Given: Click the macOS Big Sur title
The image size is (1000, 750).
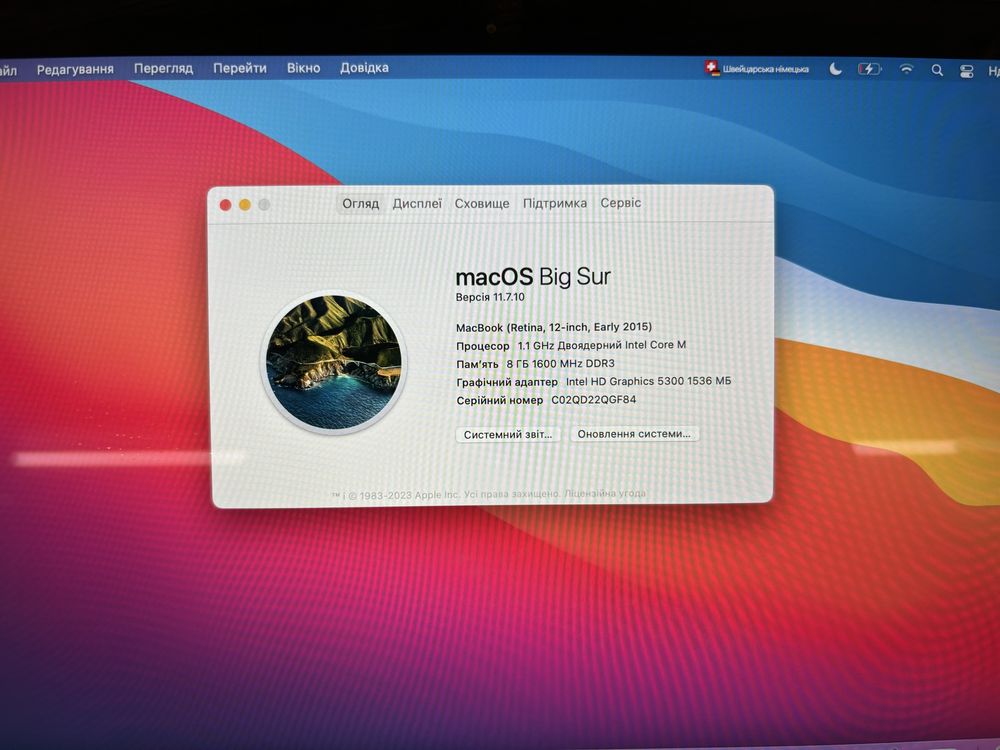Looking at the screenshot, I should tap(533, 276).
